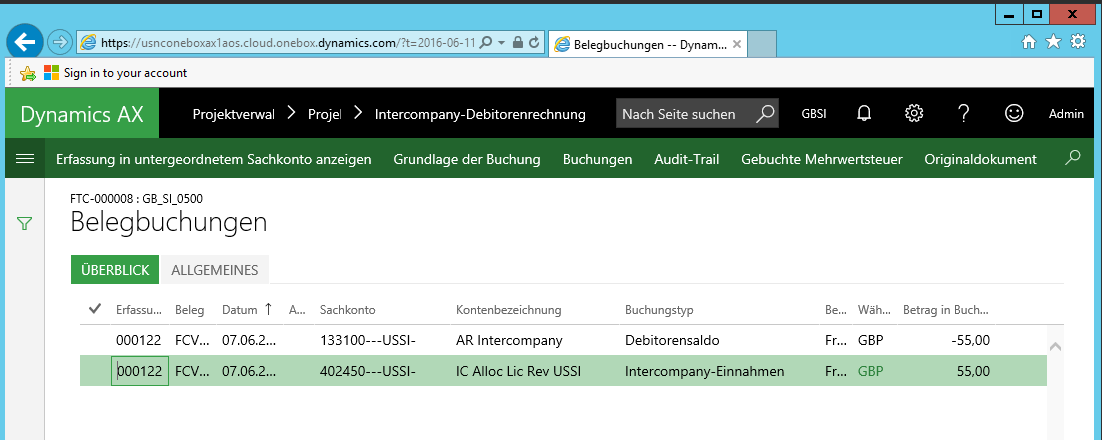Viewport: 1102px width, 440px height.
Task: Click the help question mark icon
Action: pyautogui.click(x=964, y=114)
